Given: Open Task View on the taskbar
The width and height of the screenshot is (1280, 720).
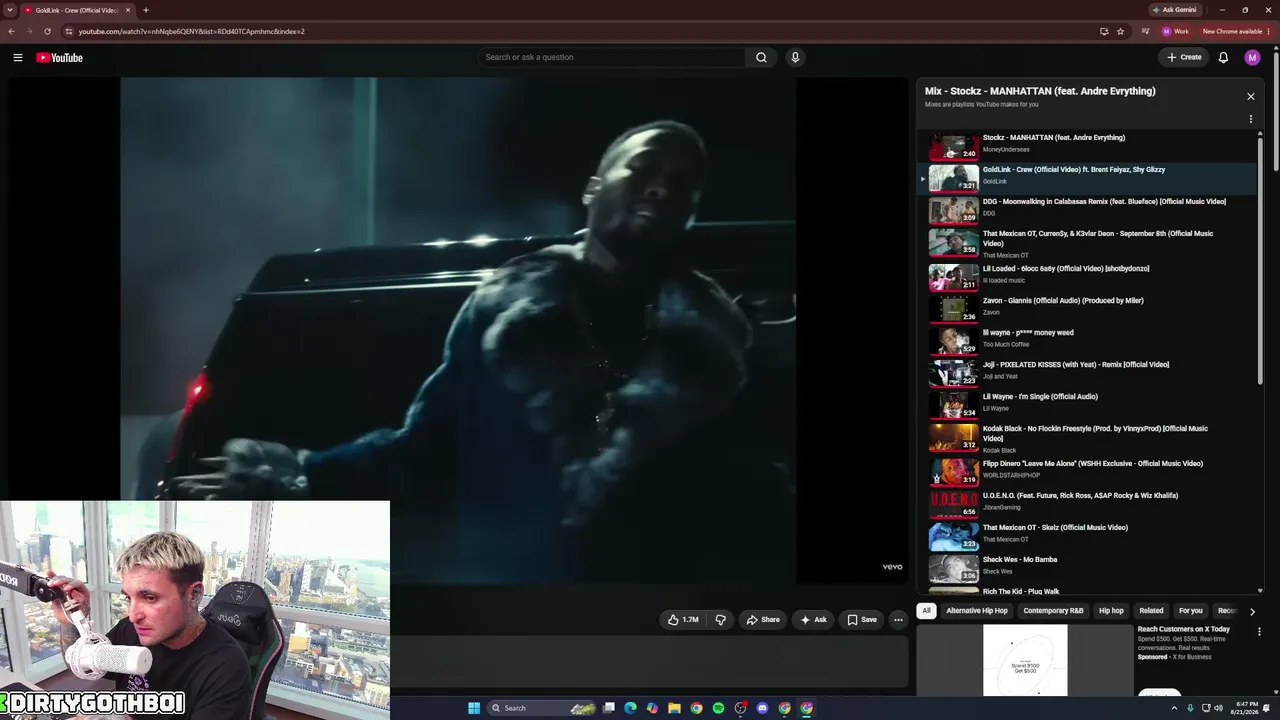Looking at the screenshot, I should (x=608, y=708).
